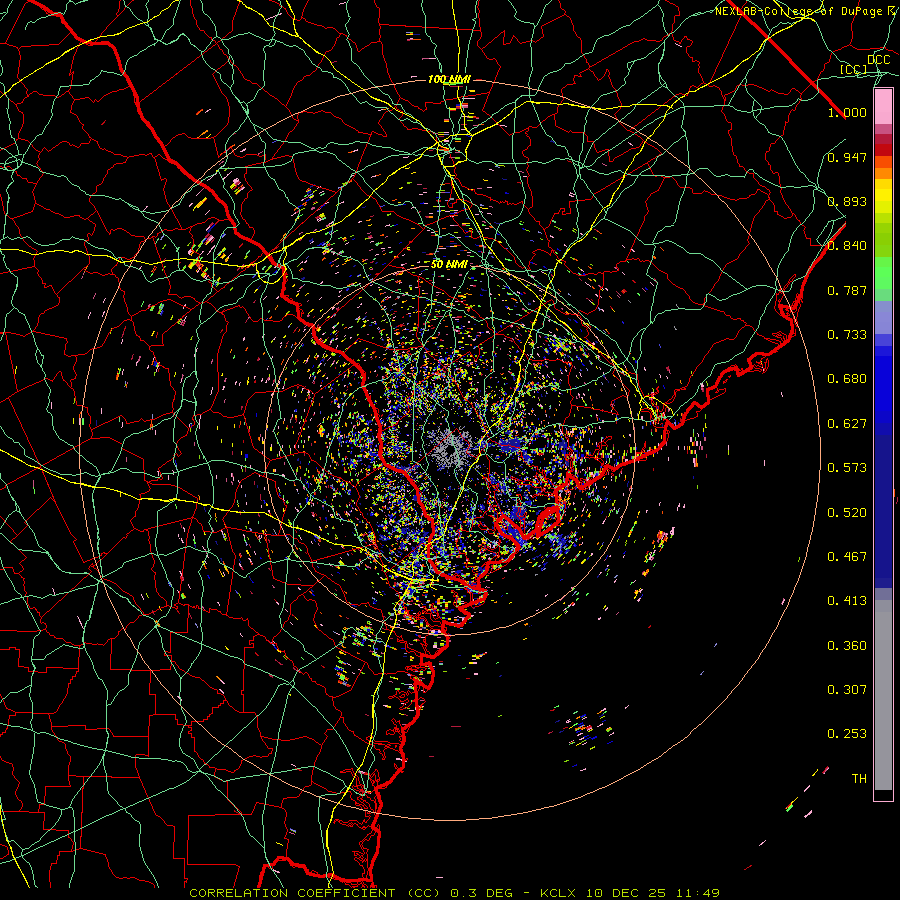Click the 0.413 scale value

coord(847,601)
